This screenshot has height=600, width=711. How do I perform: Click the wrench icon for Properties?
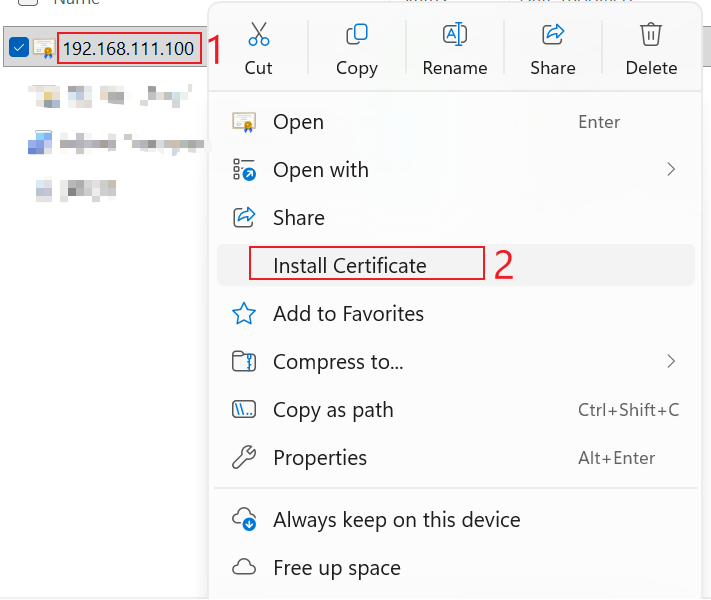coord(244,458)
